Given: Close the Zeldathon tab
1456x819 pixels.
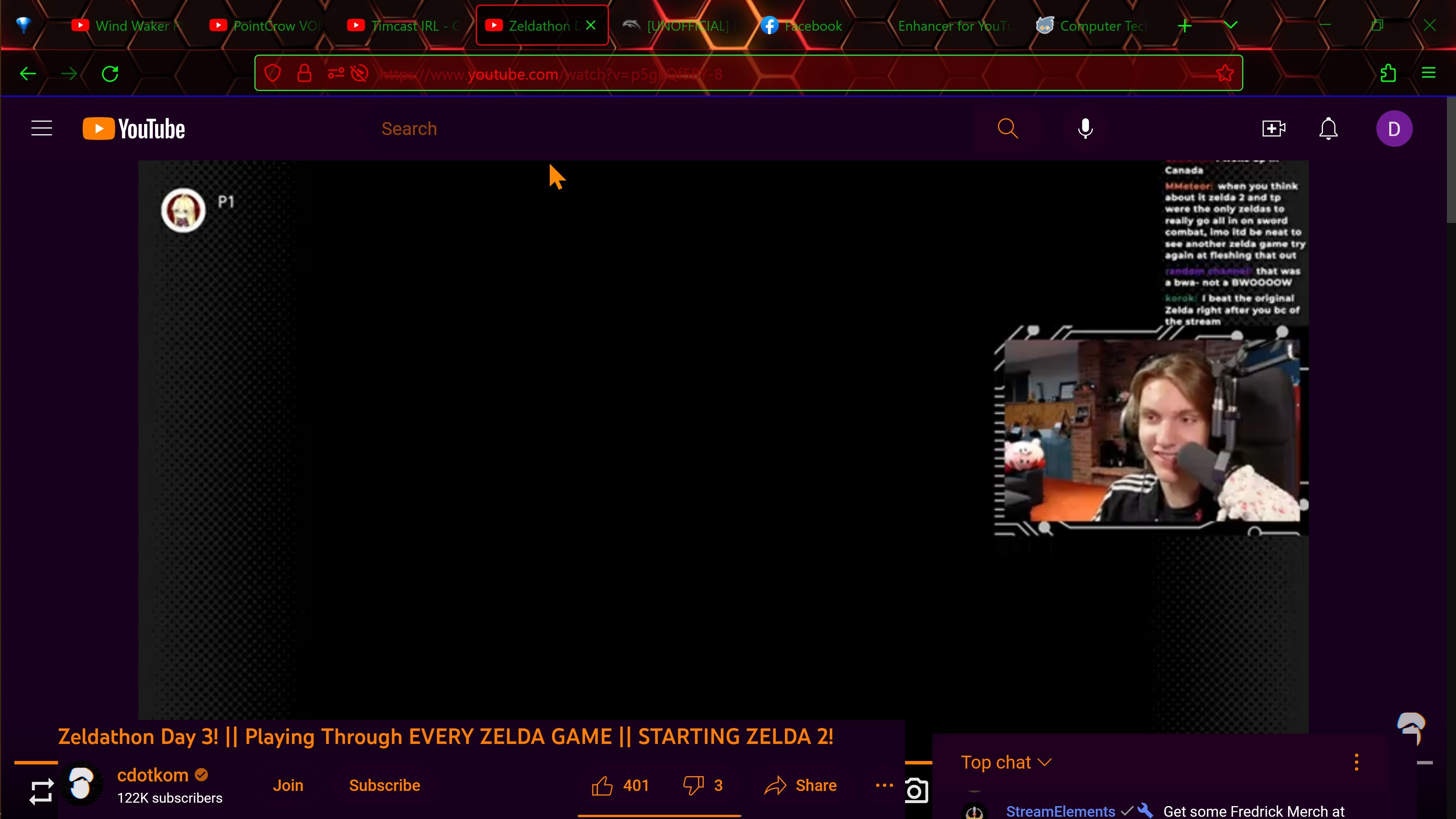Looking at the screenshot, I should point(591,25).
